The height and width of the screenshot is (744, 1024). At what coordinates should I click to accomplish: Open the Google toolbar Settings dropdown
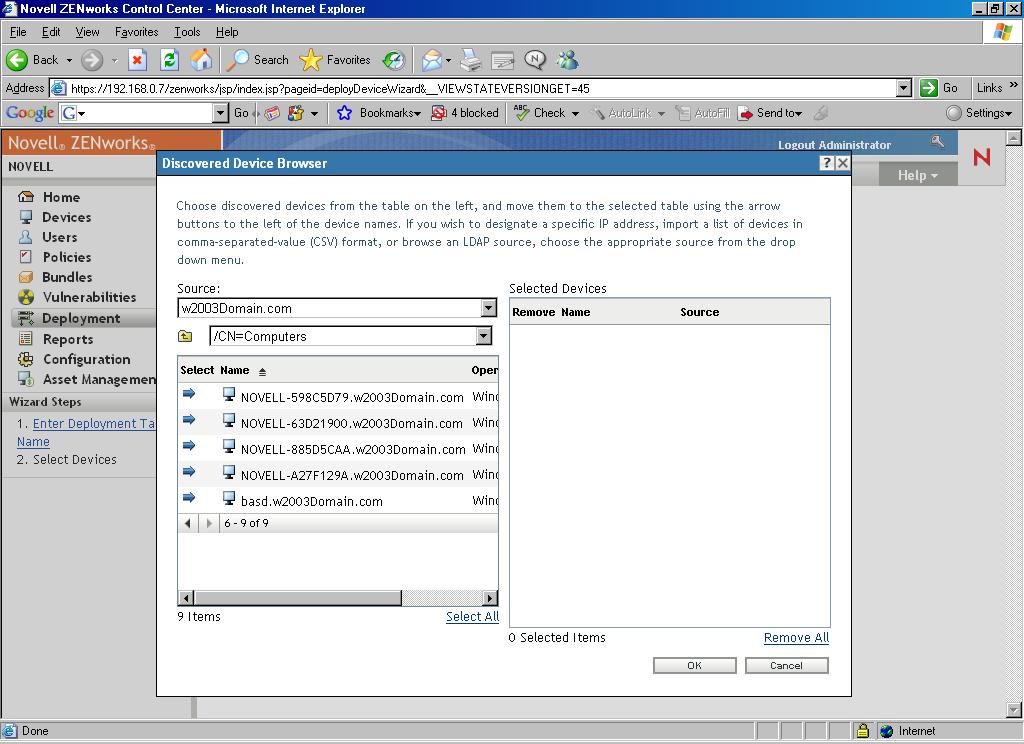coord(980,113)
